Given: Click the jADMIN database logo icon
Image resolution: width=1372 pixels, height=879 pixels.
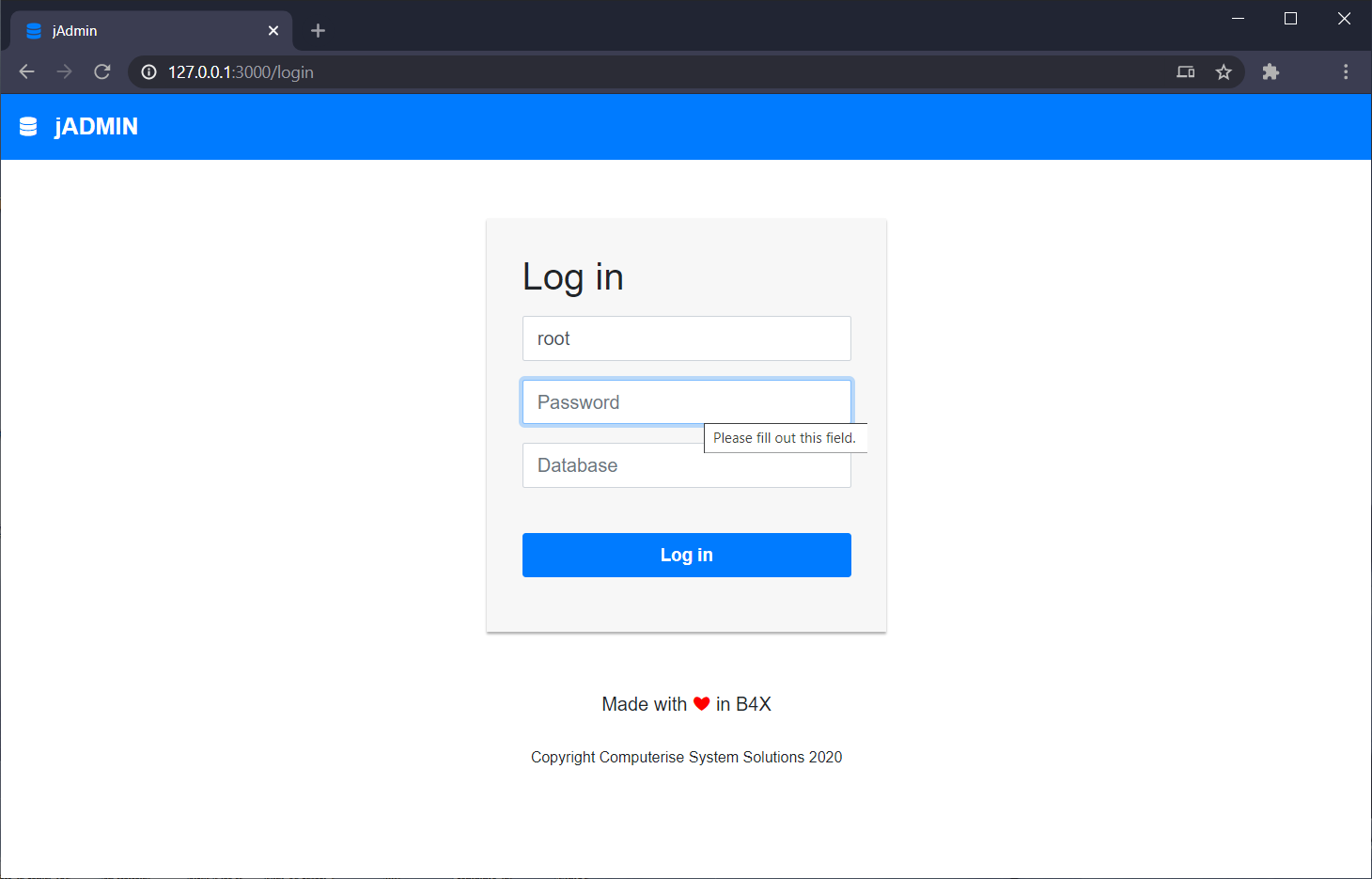Looking at the screenshot, I should tap(28, 127).
